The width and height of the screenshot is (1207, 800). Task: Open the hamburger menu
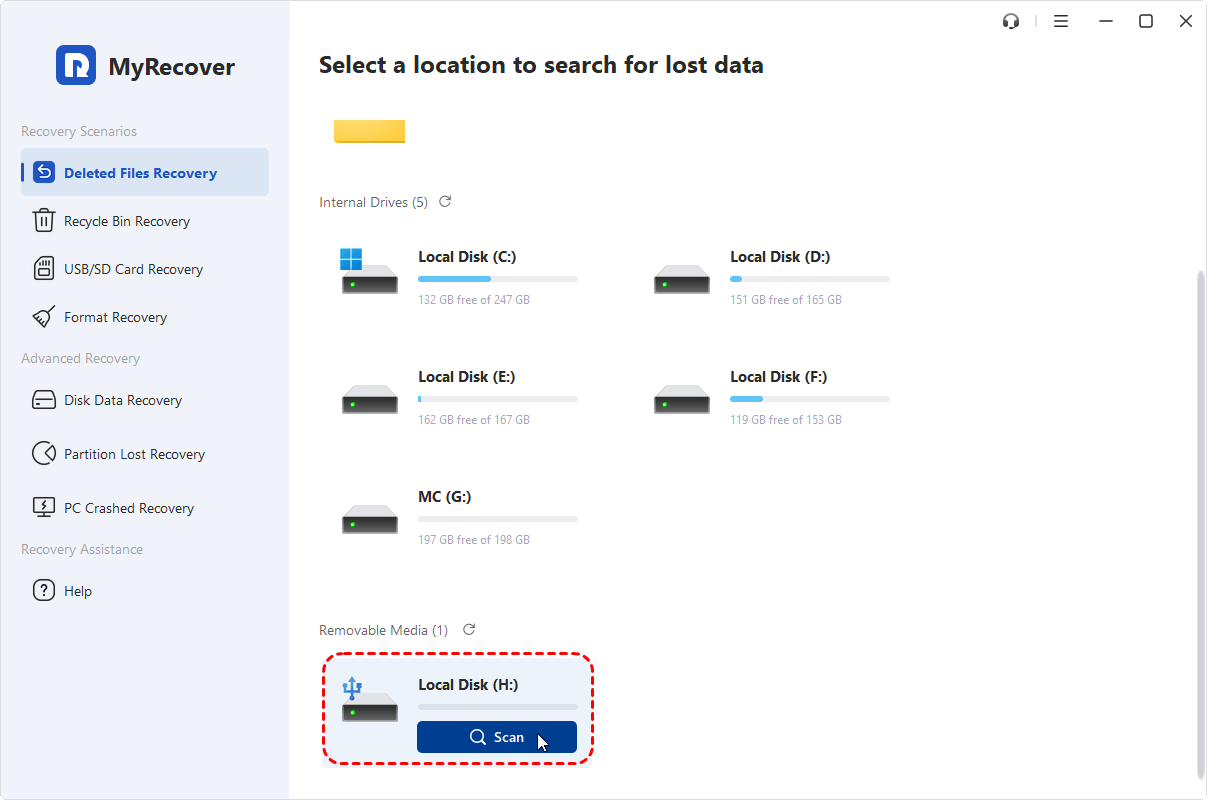(x=1061, y=20)
